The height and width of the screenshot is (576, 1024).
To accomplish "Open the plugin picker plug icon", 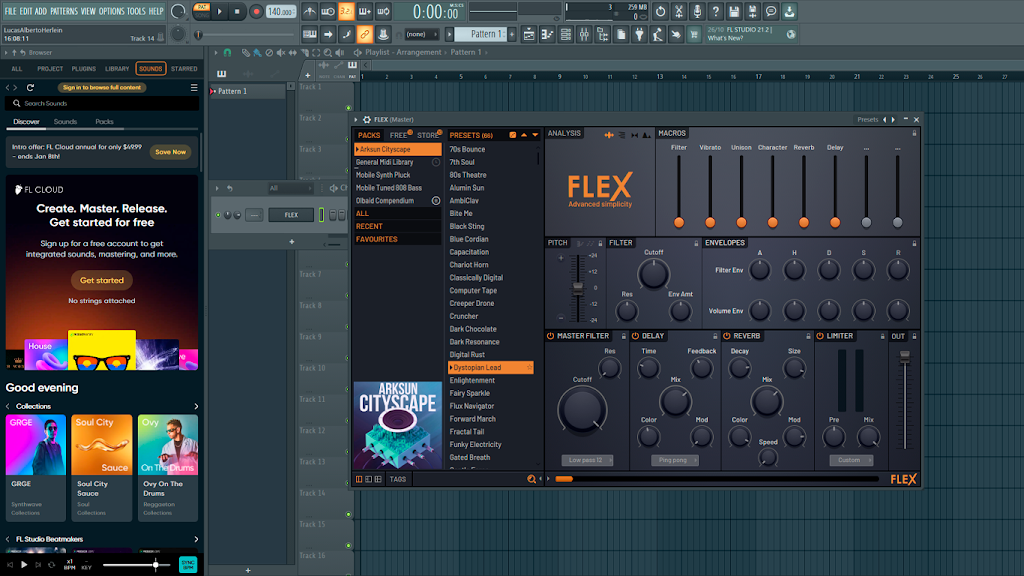I will [639, 34].
